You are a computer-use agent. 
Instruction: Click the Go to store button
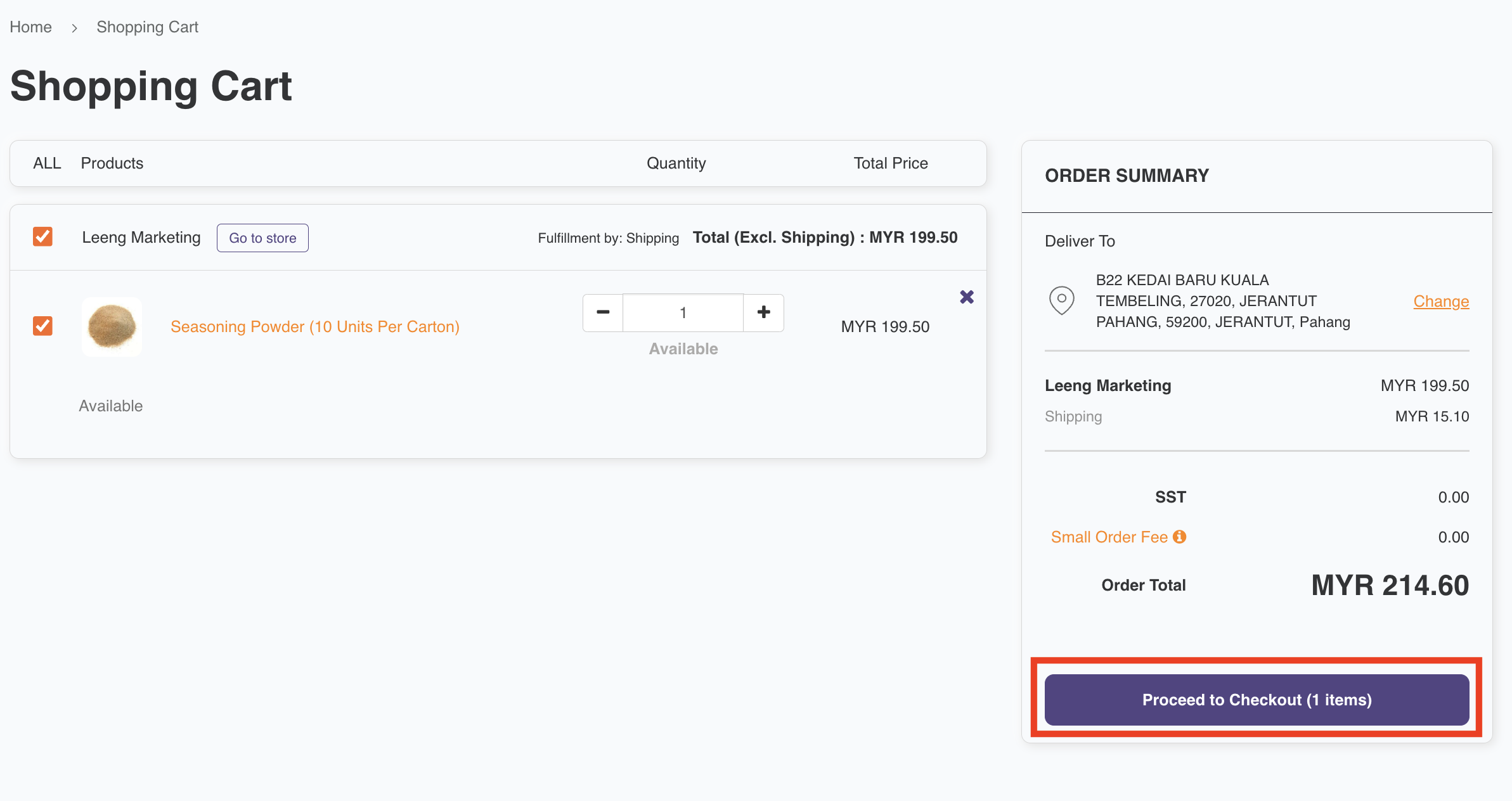coord(262,238)
